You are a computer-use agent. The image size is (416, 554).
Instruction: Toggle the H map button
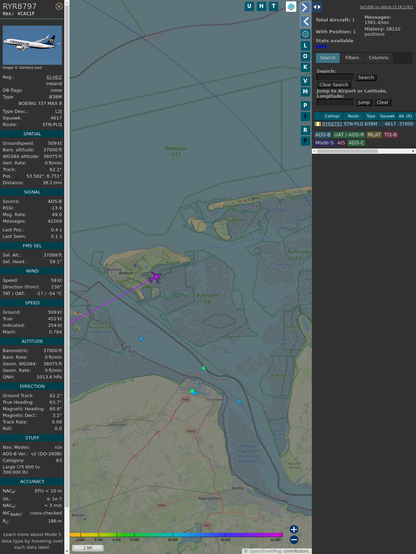[261, 6]
